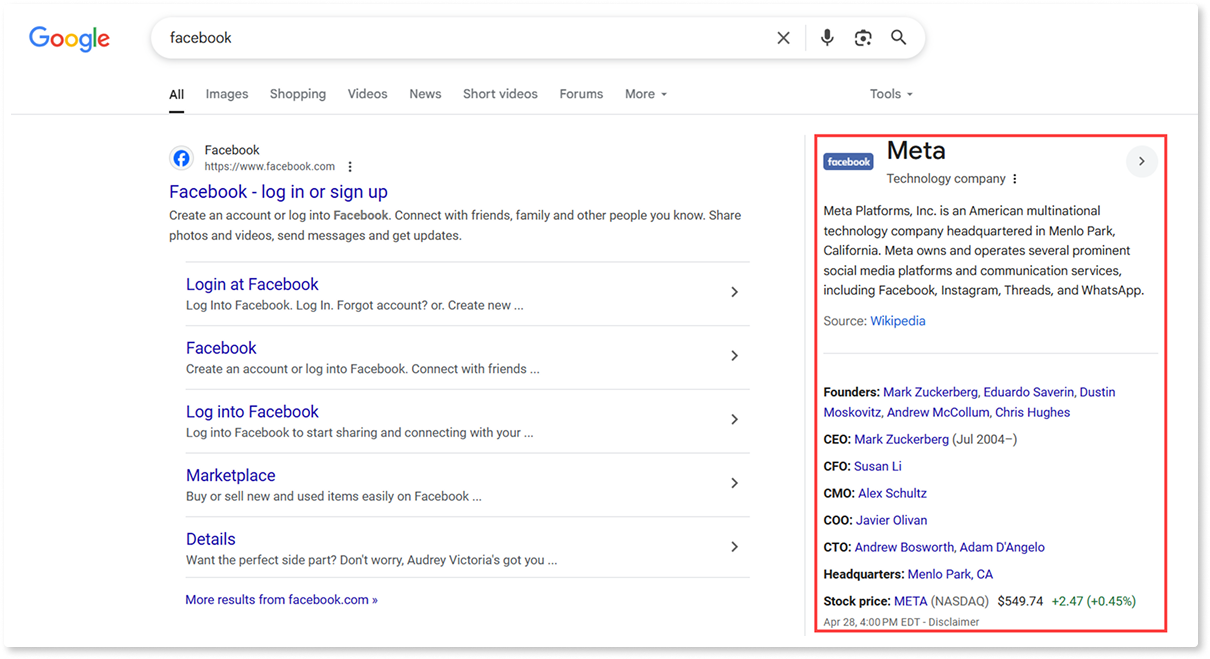The height and width of the screenshot is (659, 1210).
Task: Click the Meta heading in knowledge panel
Action: [916, 151]
